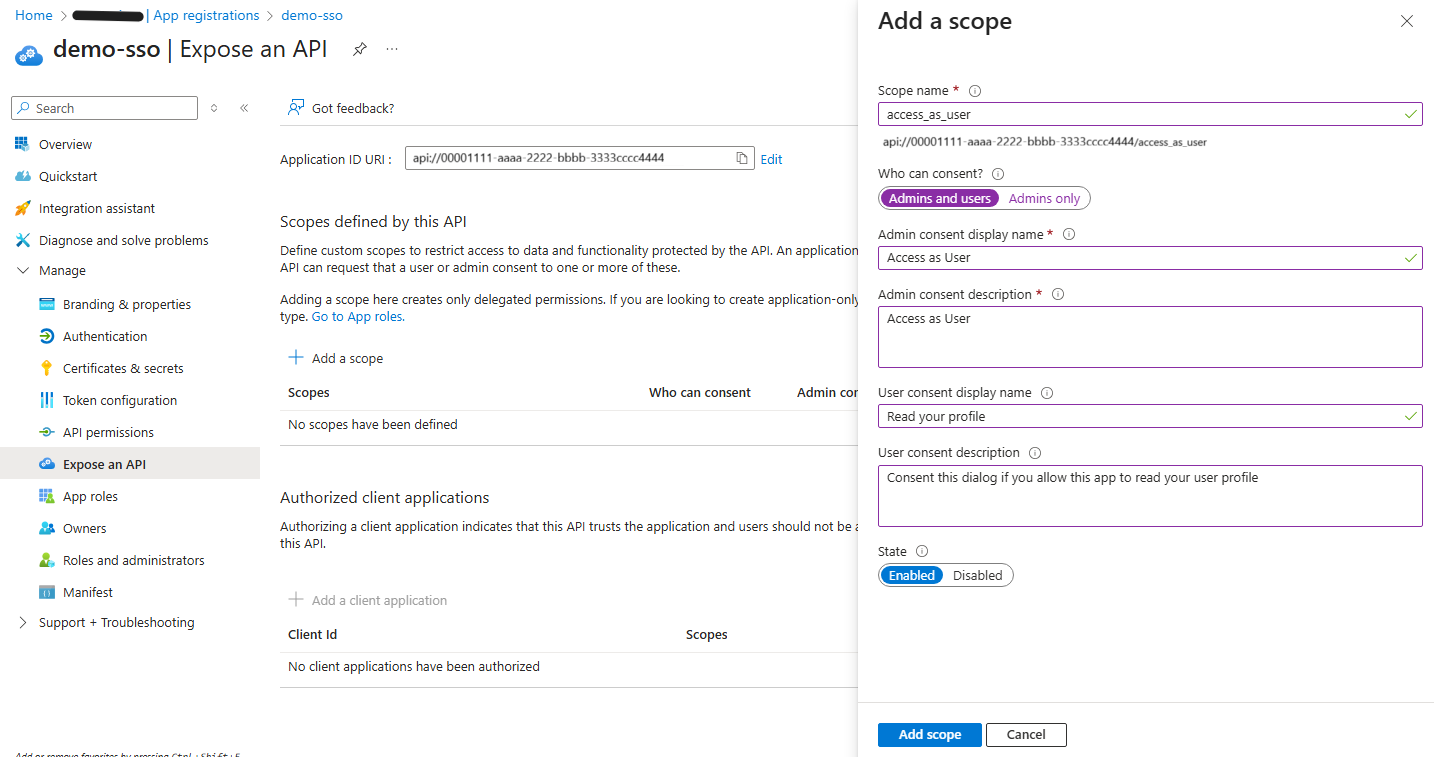Image resolution: width=1434 pixels, height=757 pixels.
Task: Edit the Application ID URI
Action: pyautogui.click(x=771, y=158)
